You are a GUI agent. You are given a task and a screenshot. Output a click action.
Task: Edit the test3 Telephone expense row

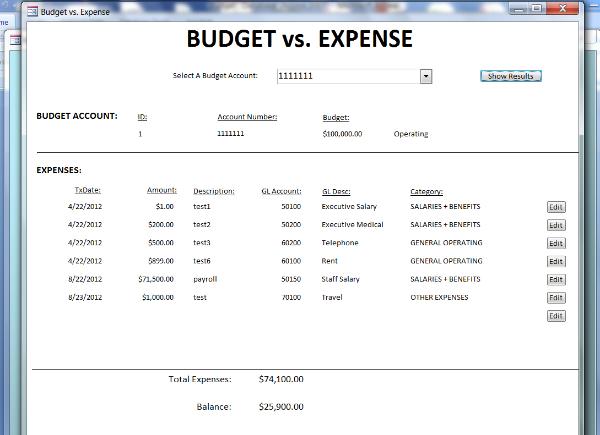pos(556,243)
